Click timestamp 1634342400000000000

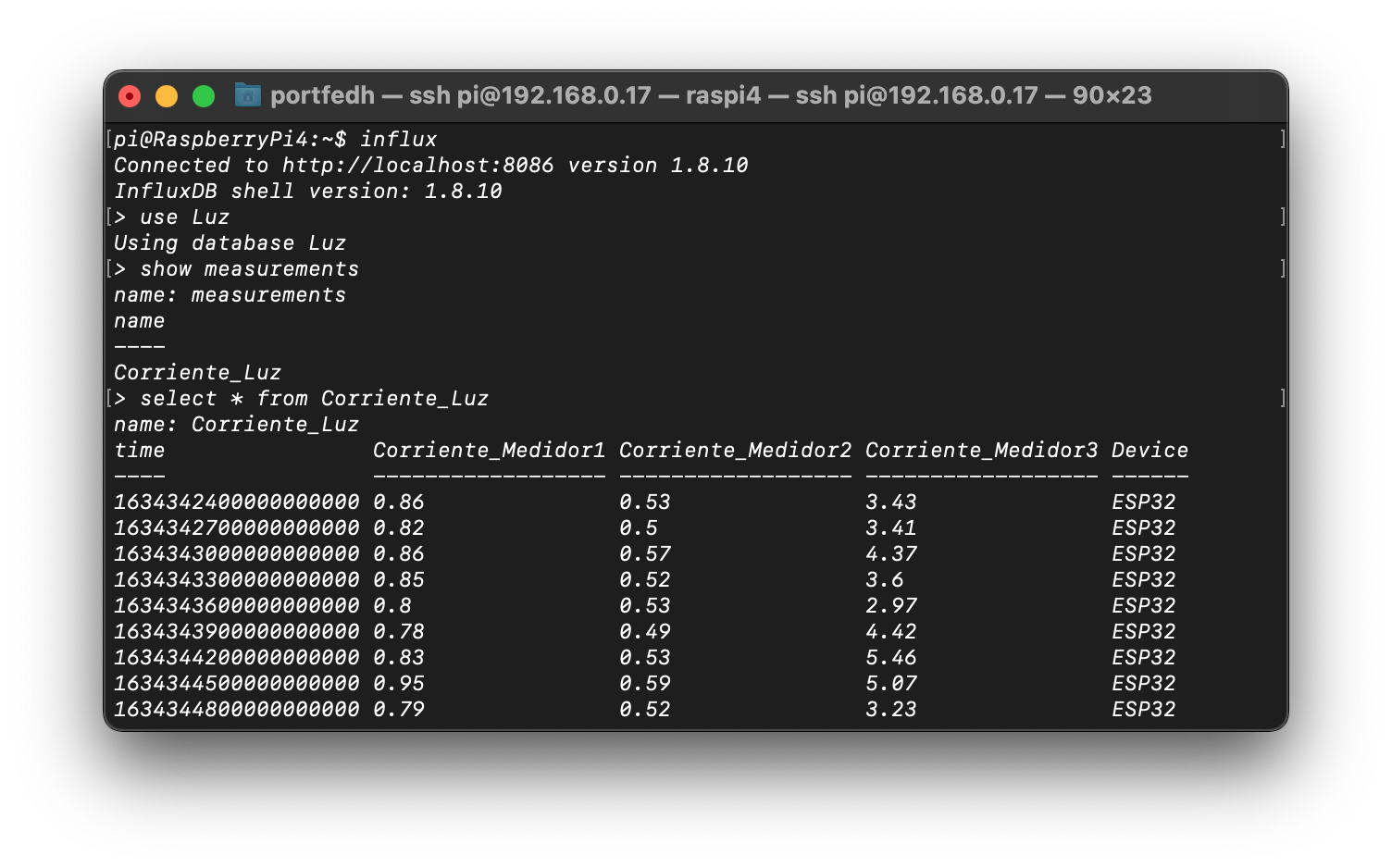(x=236, y=502)
